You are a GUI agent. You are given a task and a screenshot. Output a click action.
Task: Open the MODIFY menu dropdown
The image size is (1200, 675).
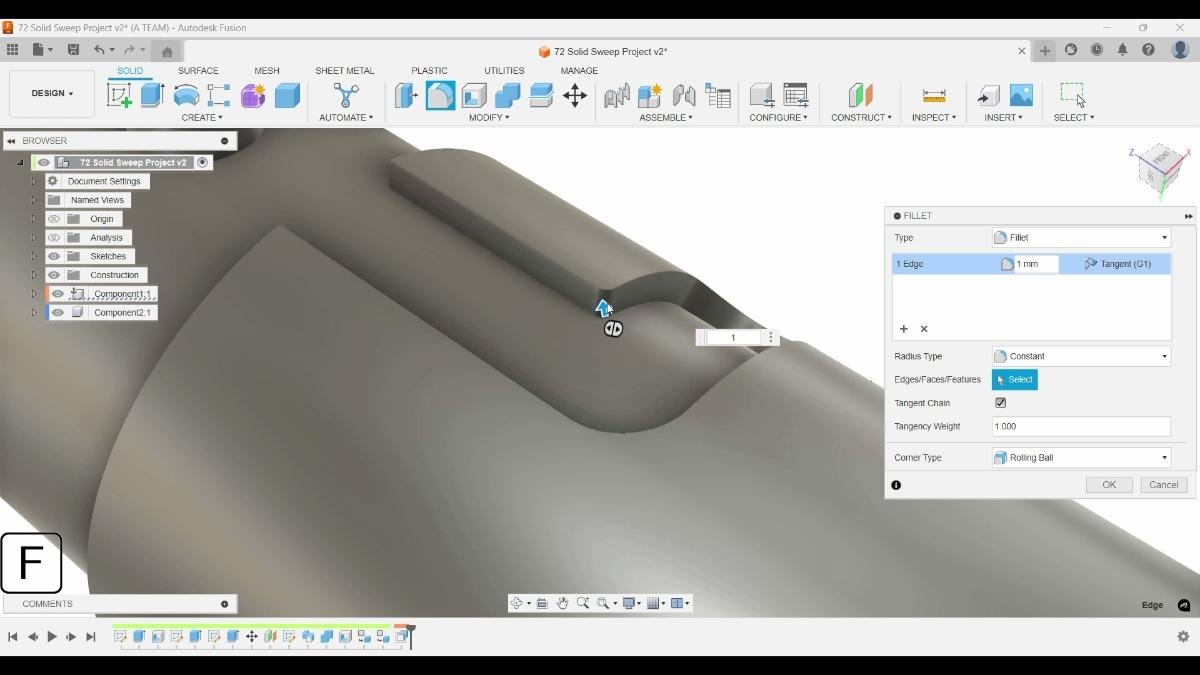(489, 118)
